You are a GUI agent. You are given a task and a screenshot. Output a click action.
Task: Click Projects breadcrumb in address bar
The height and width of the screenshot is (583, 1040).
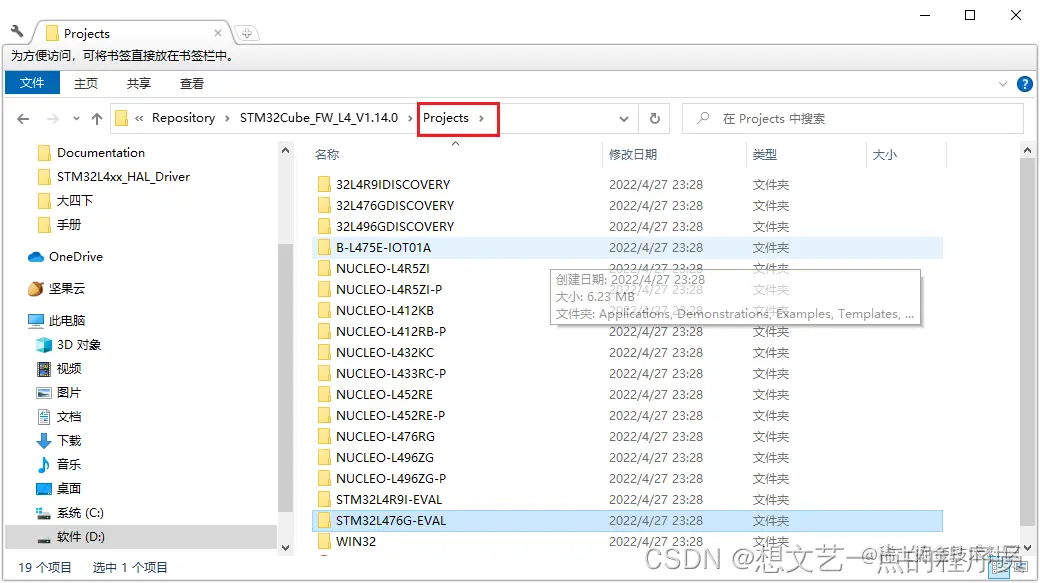click(446, 117)
